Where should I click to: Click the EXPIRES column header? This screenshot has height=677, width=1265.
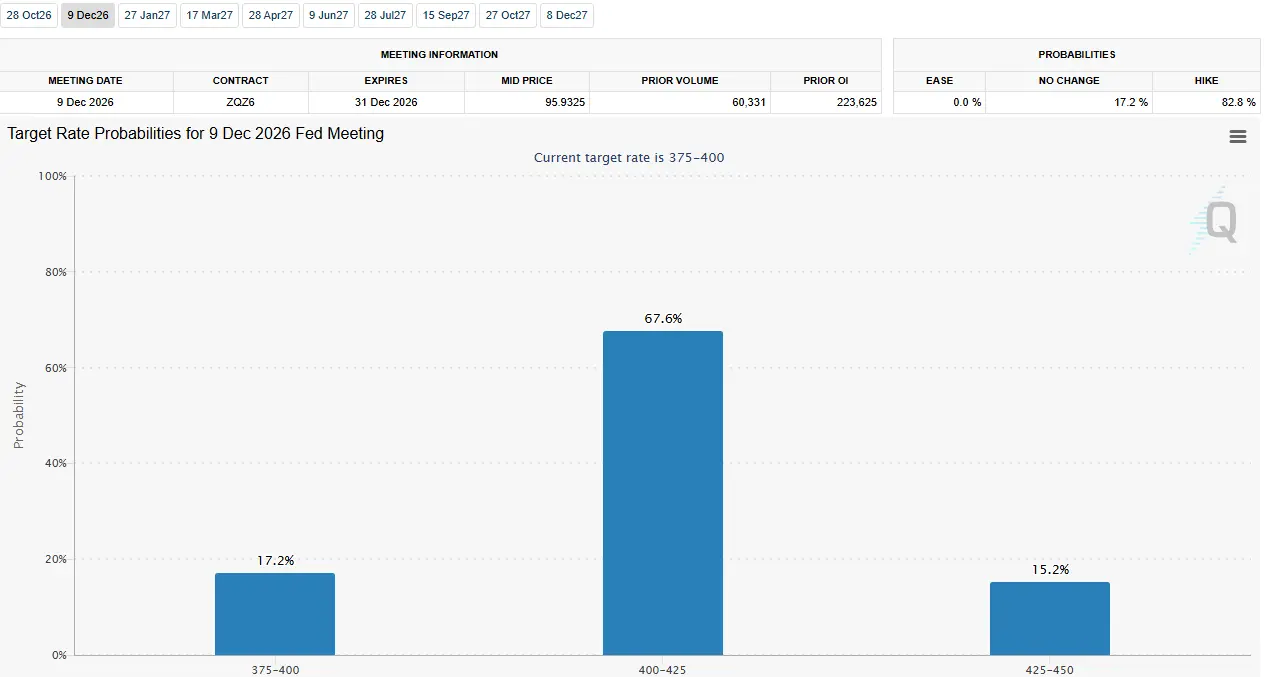coord(386,80)
